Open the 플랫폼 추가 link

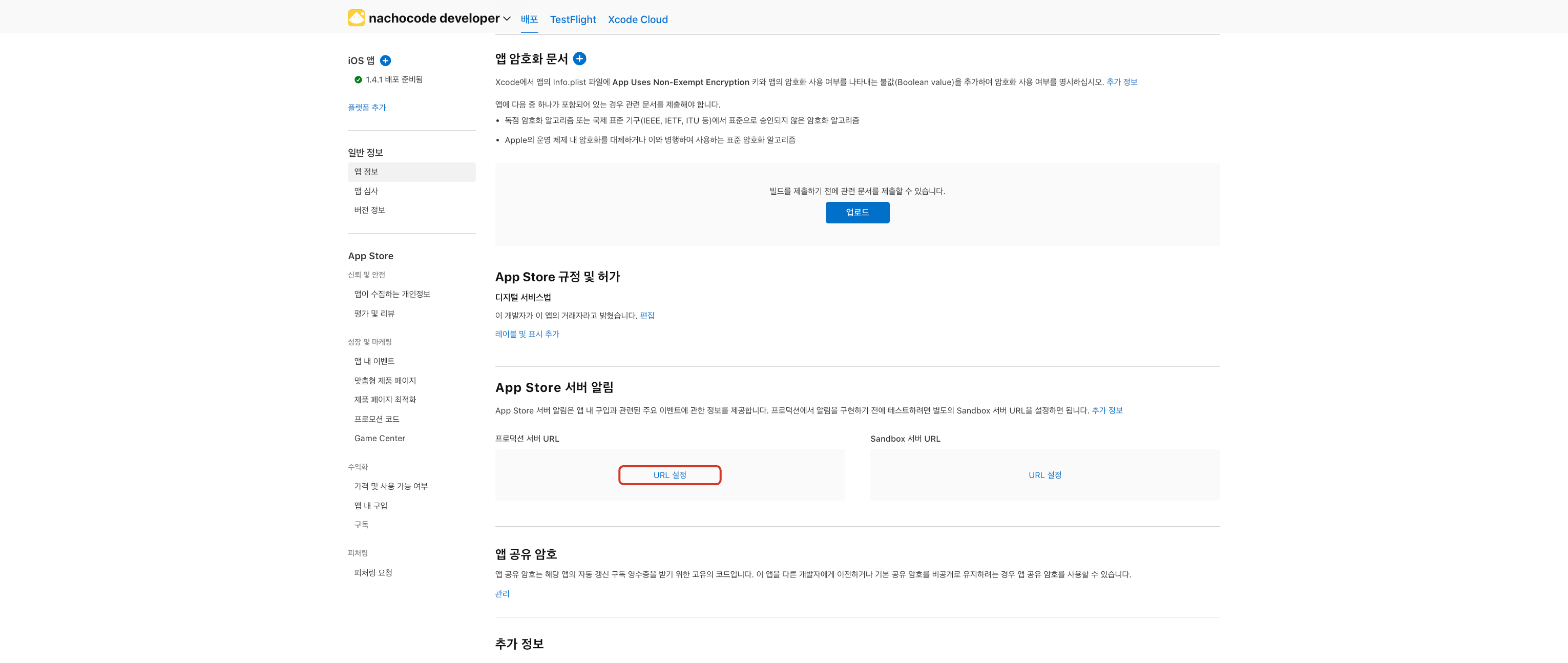pyautogui.click(x=366, y=108)
